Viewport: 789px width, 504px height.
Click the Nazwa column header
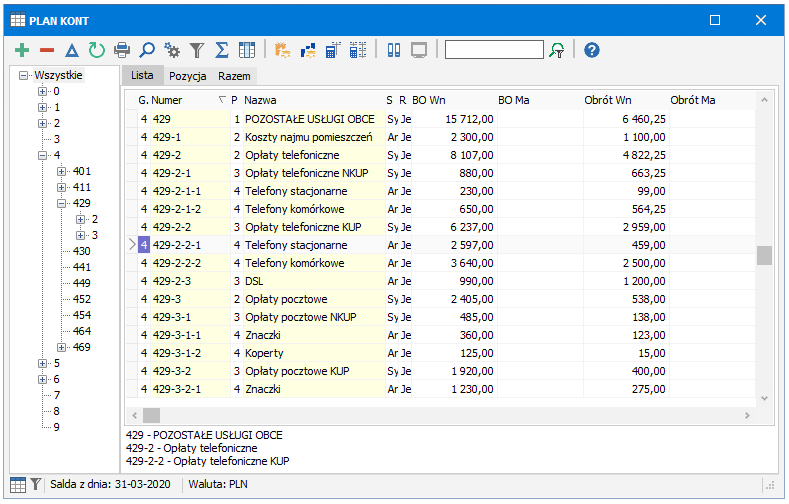(313, 100)
